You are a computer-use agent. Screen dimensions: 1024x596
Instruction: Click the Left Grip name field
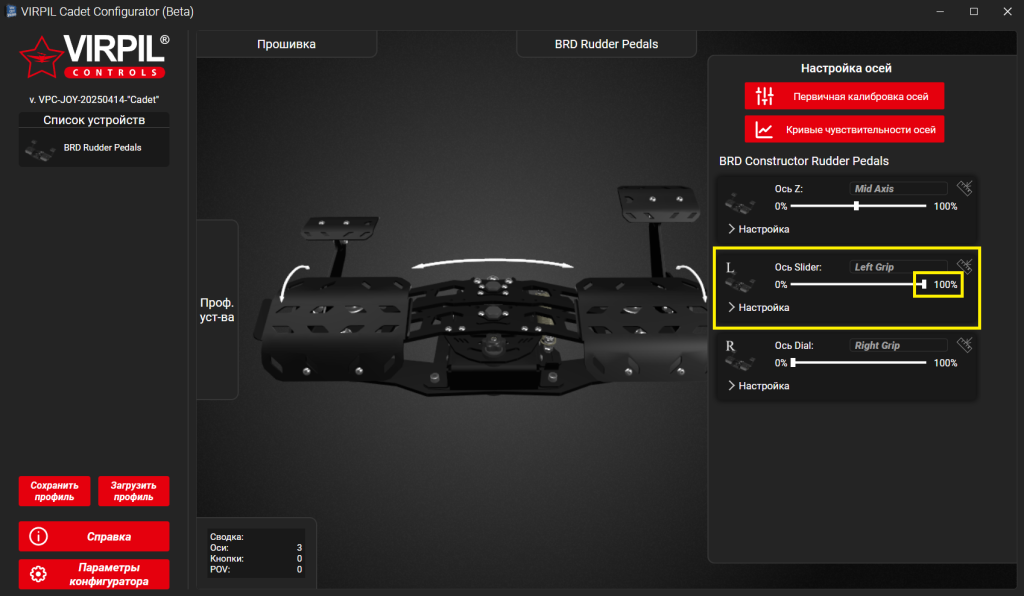point(898,266)
